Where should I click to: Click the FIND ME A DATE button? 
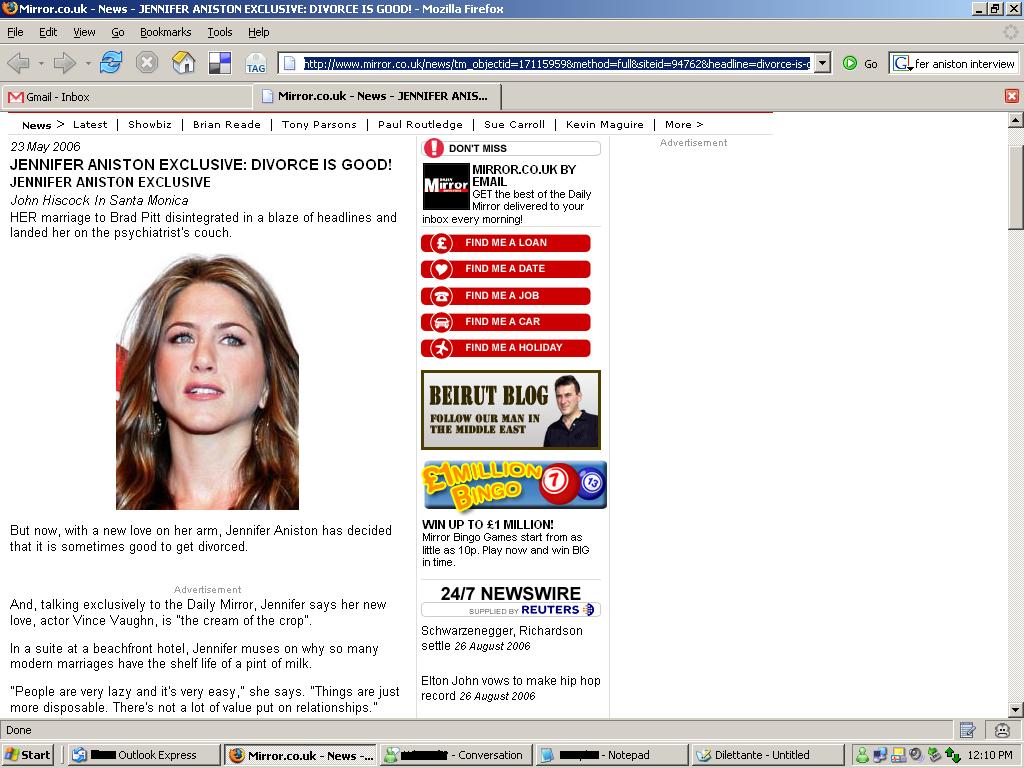[506, 269]
